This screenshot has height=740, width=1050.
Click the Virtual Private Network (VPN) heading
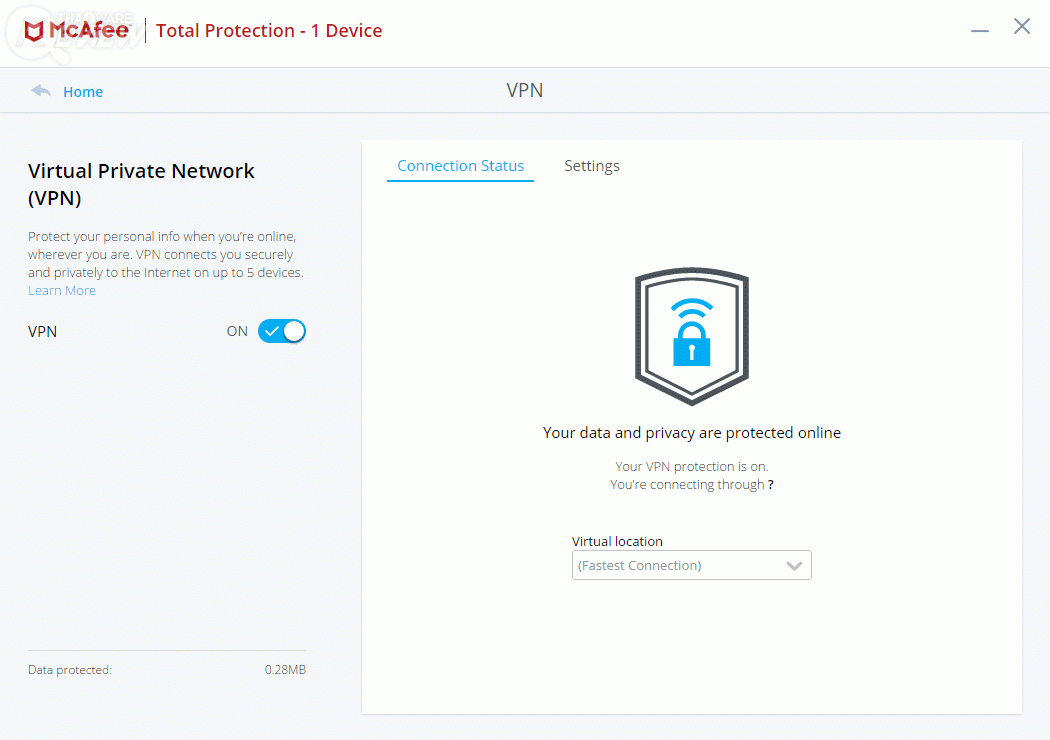[141, 184]
